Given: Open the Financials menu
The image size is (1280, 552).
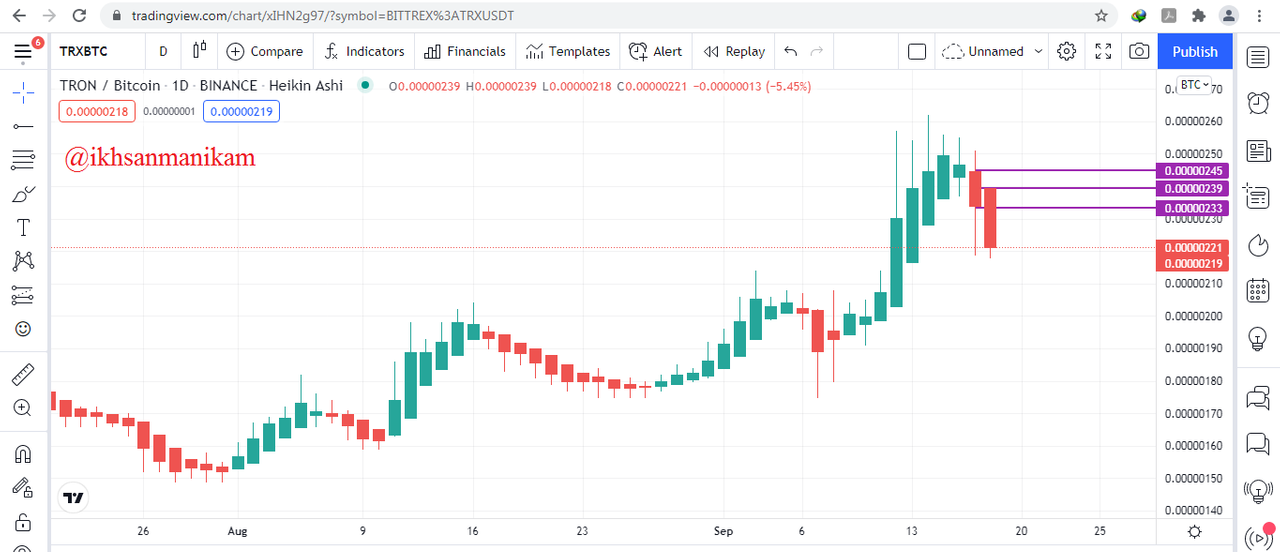Looking at the screenshot, I should click(x=465, y=51).
